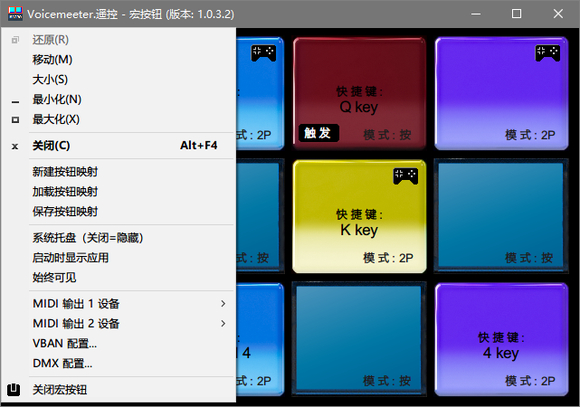Close the window with title bar X

(558, 14)
